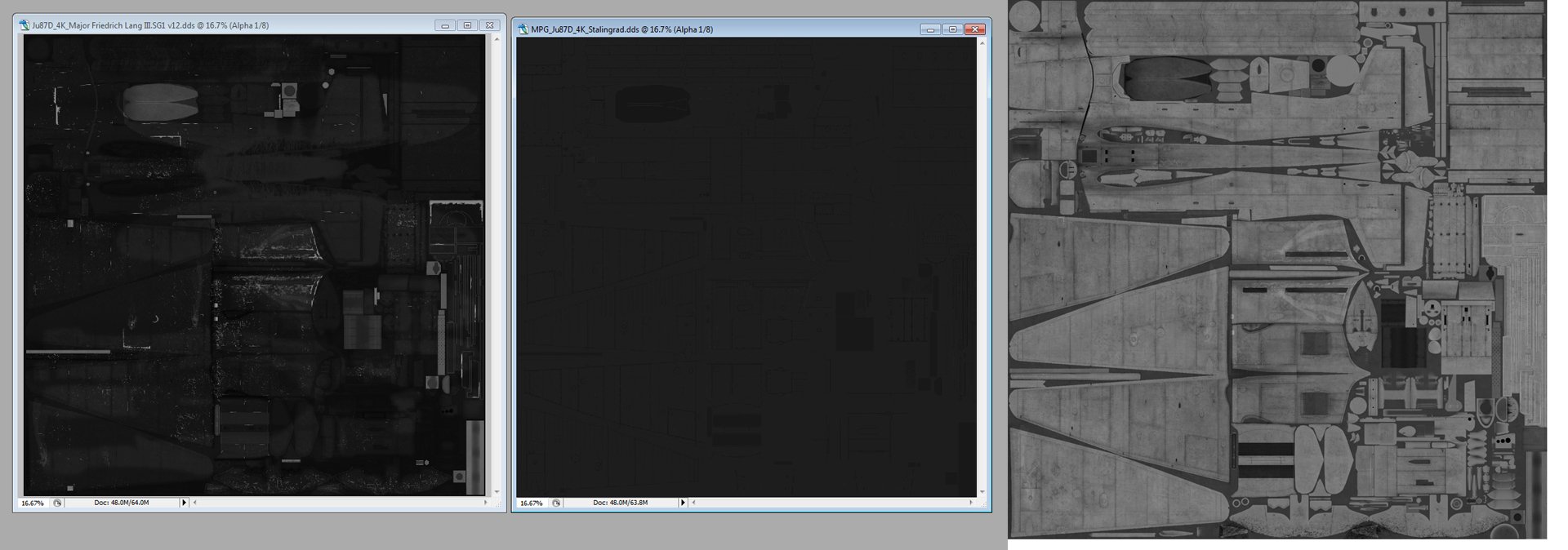The height and width of the screenshot is (550, 1568).
Task: Minimize the MPG_Ju87D Stalingrad document window
Action: coord(930,29)
